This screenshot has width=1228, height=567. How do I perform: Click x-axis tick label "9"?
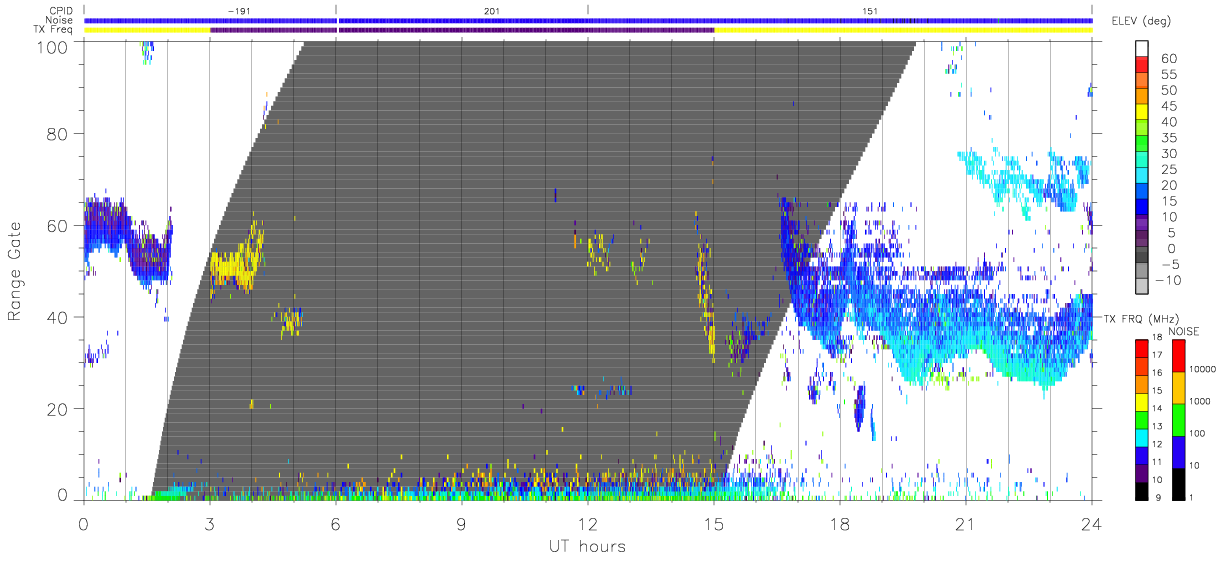(x=461, y=523)
